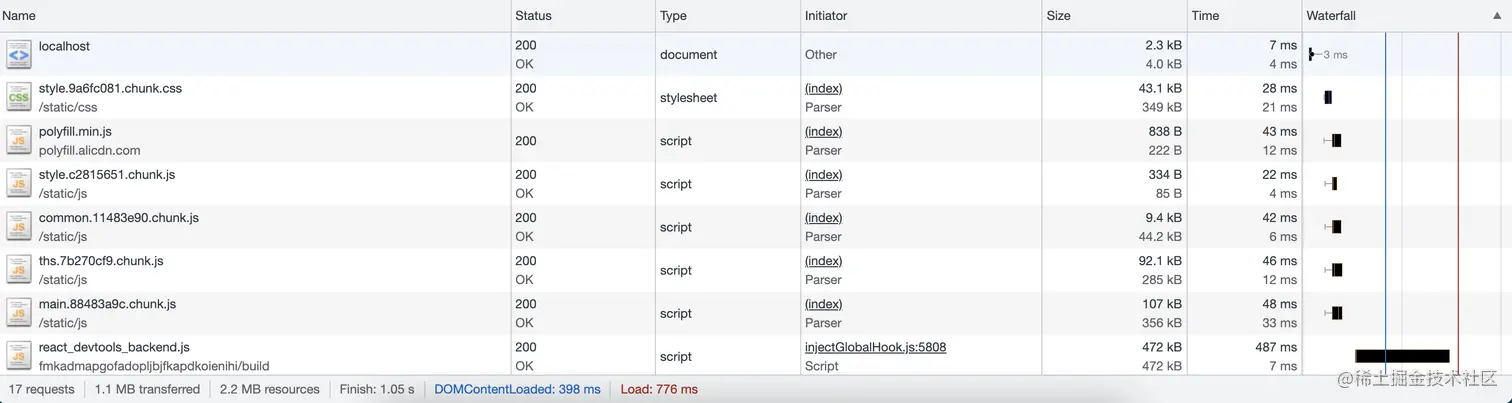Click the JS icon beside main.88483a9c.chunk.js
The width and height of the screenshot is (1512, 403).
pos(18,313)
